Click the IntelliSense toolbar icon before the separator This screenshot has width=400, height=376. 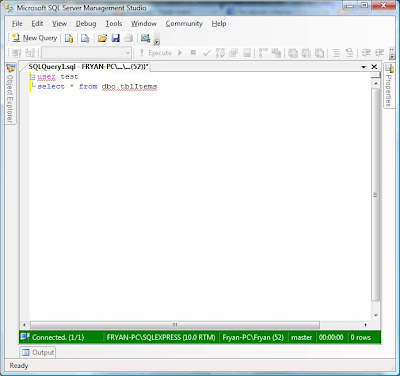(247, 53)
